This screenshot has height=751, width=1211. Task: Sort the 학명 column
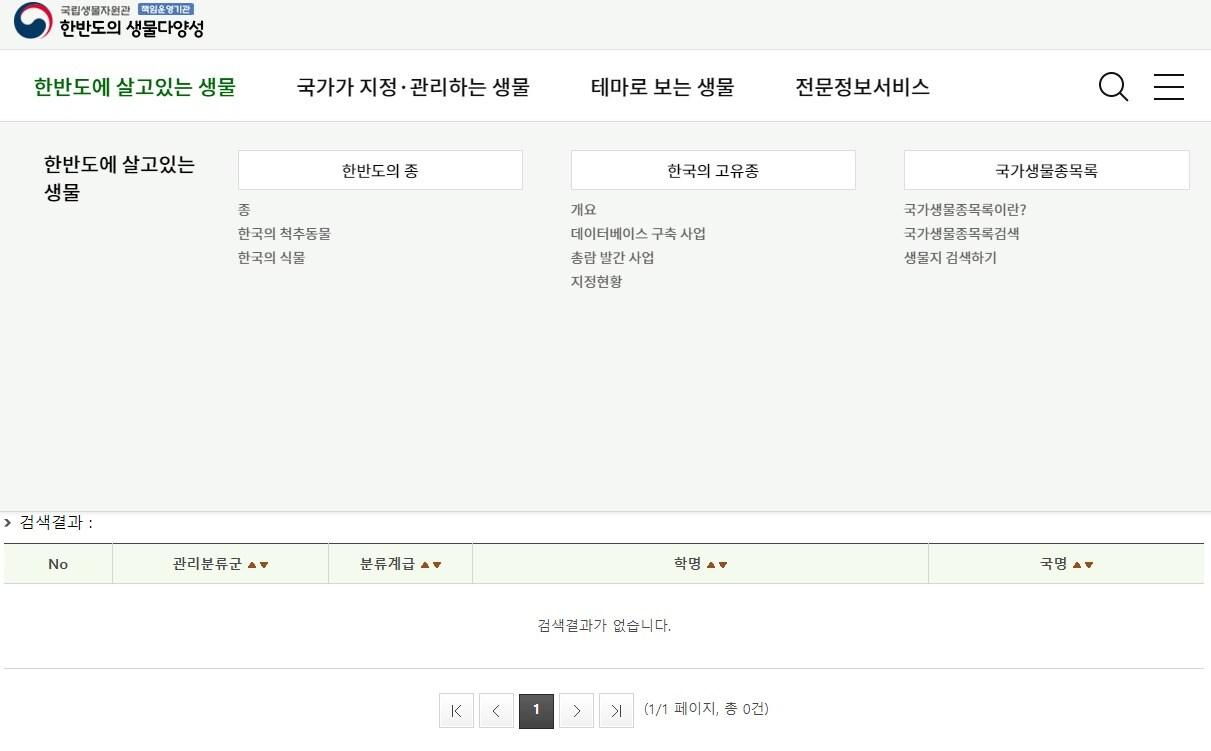pos(717,565)
